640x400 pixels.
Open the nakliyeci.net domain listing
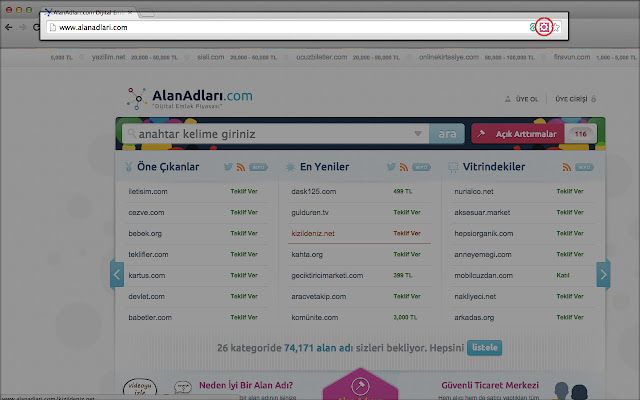[475, 296]
